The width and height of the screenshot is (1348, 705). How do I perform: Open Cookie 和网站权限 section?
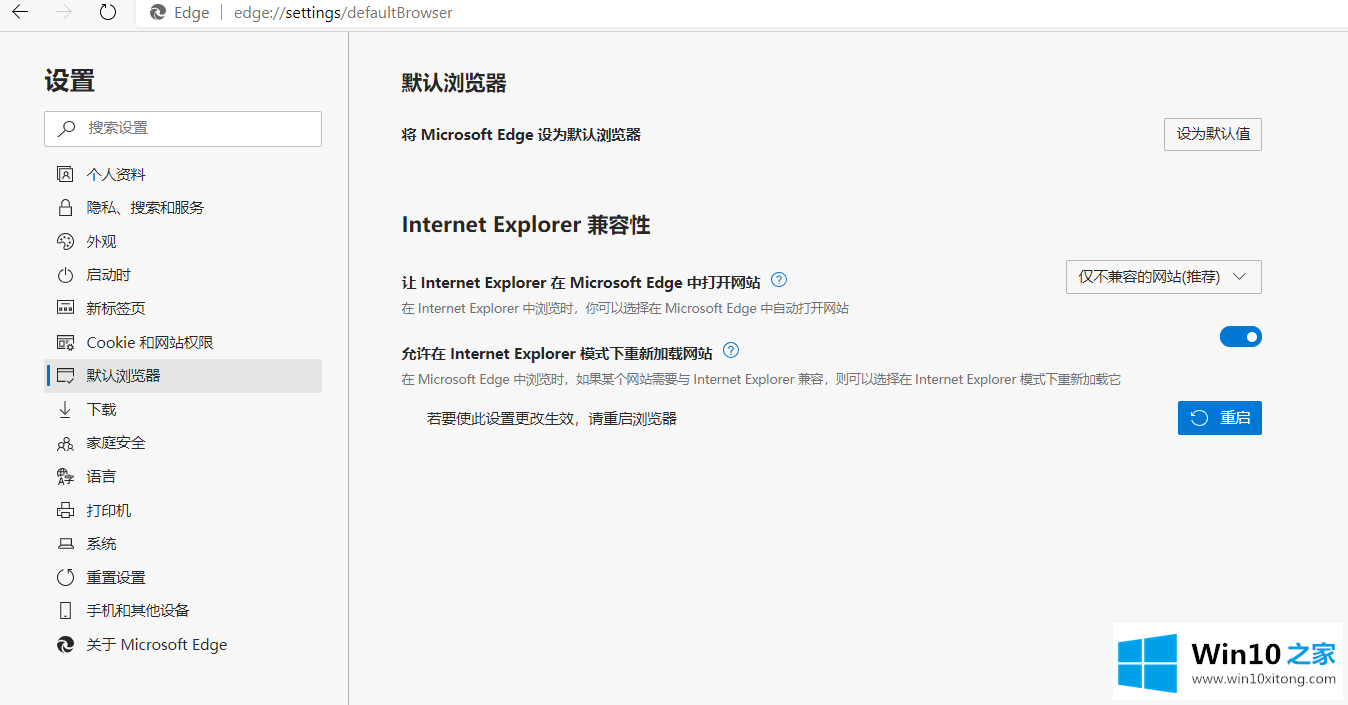pos(183,342)
